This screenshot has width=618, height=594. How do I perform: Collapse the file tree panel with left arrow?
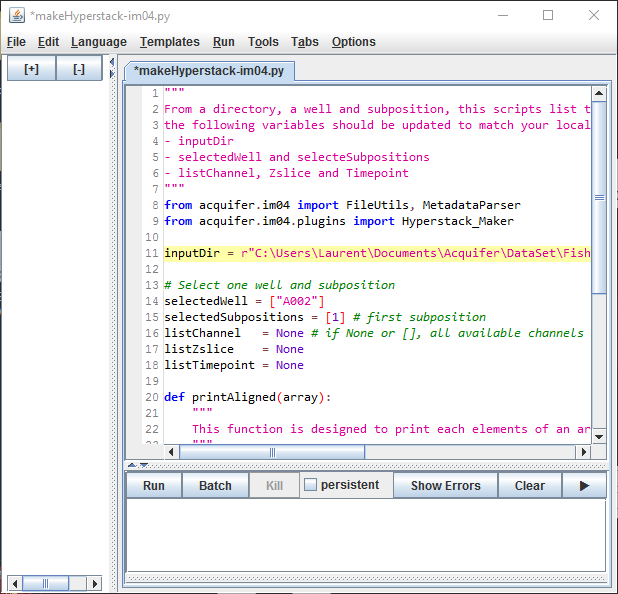(x=112, y=62)
